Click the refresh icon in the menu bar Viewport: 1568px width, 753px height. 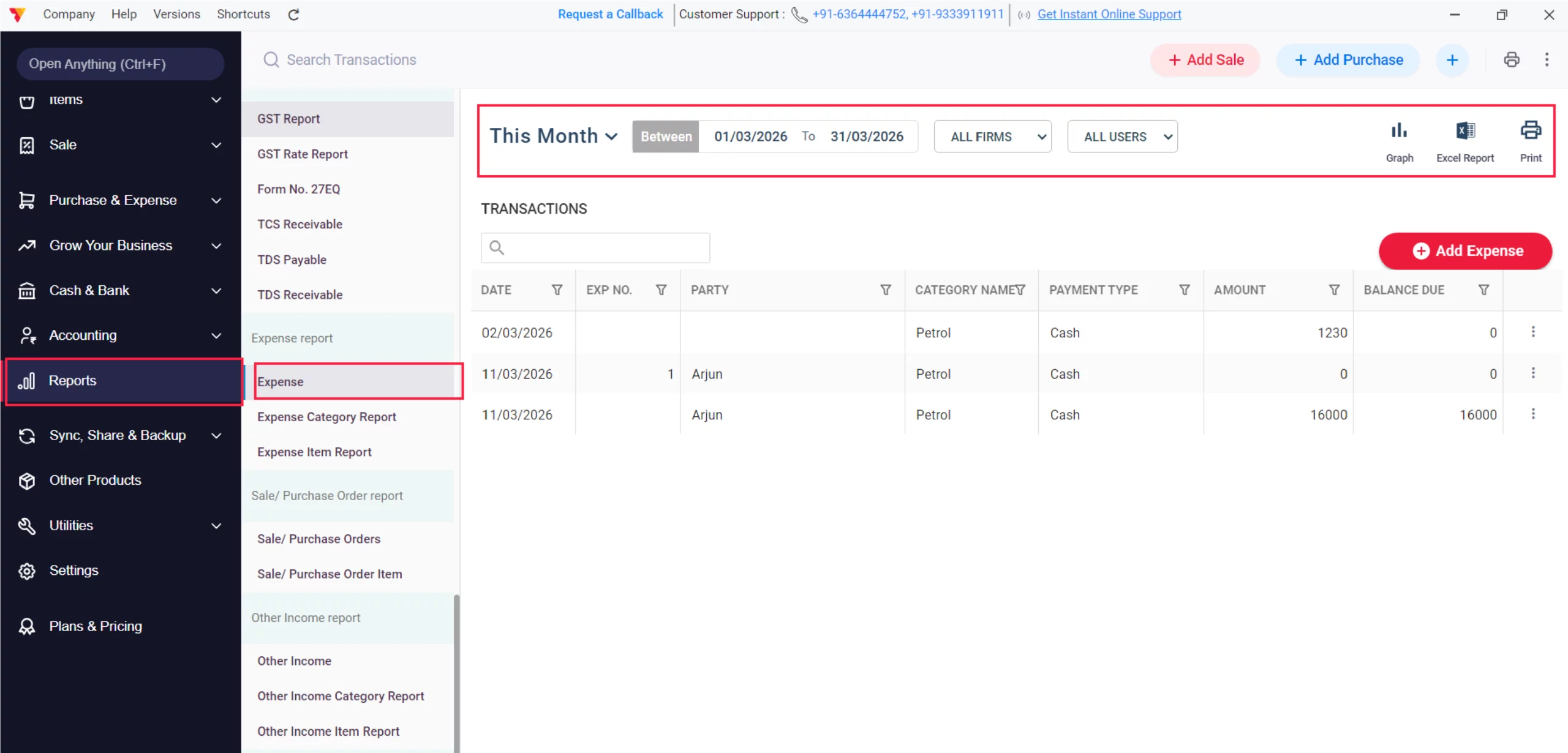coord(294,14)
